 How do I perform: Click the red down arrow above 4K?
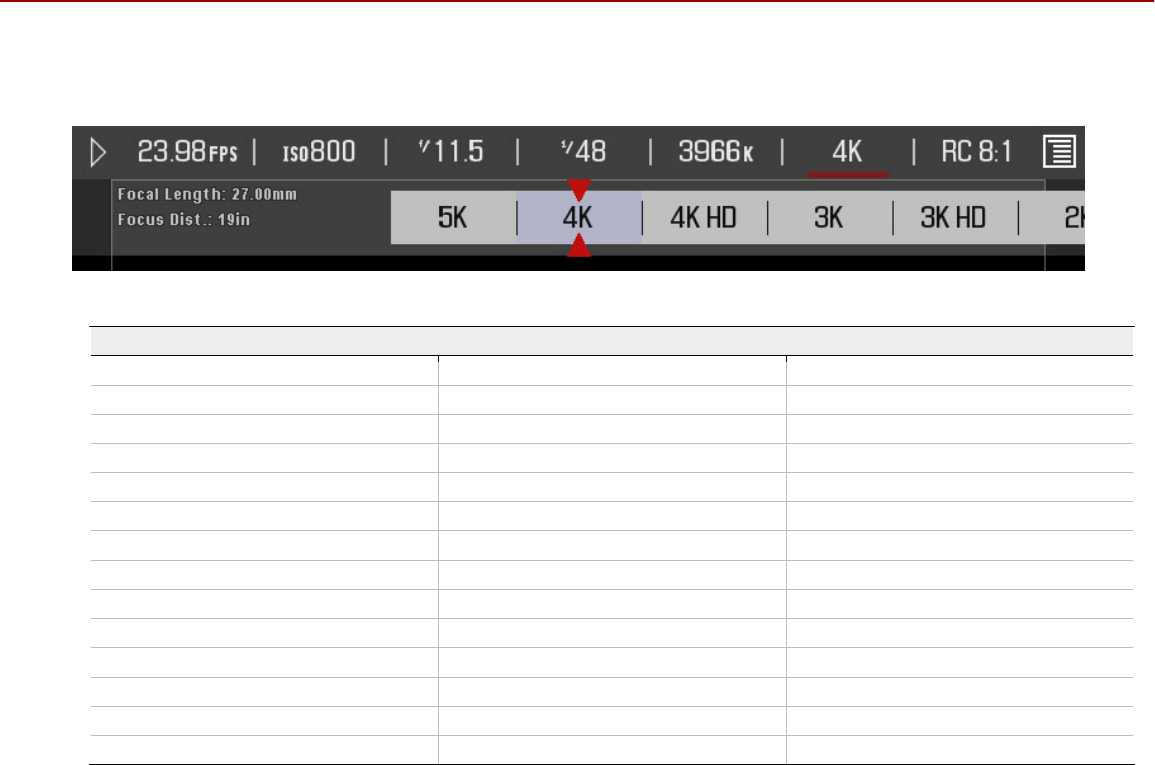point(579,190)
